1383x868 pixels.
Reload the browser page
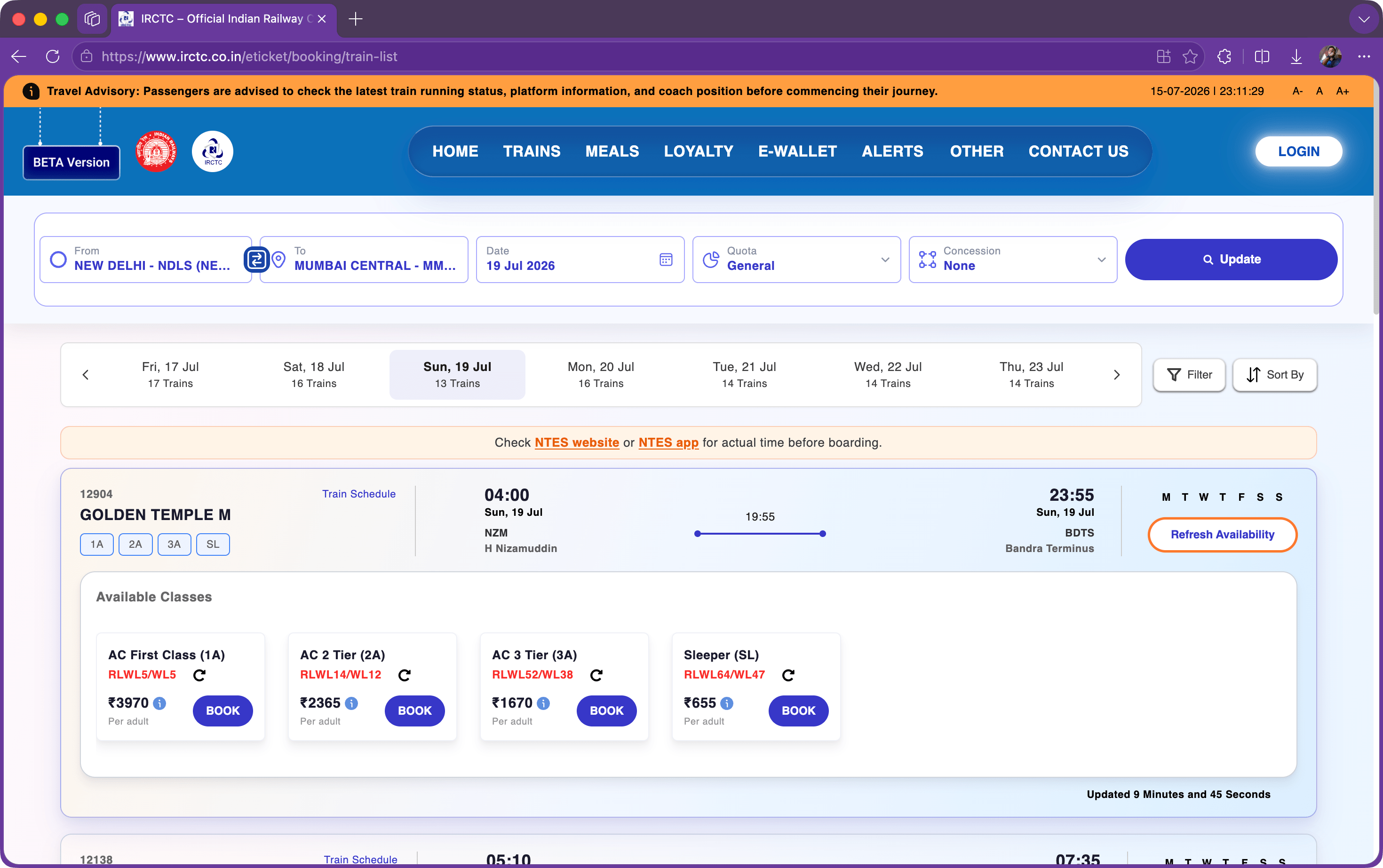pos(53,56)
